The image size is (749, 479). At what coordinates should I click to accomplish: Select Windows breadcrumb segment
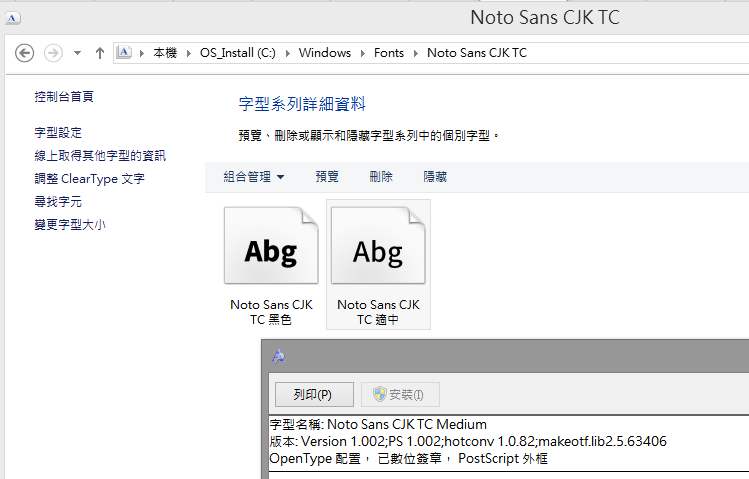[x=325, y=53]
